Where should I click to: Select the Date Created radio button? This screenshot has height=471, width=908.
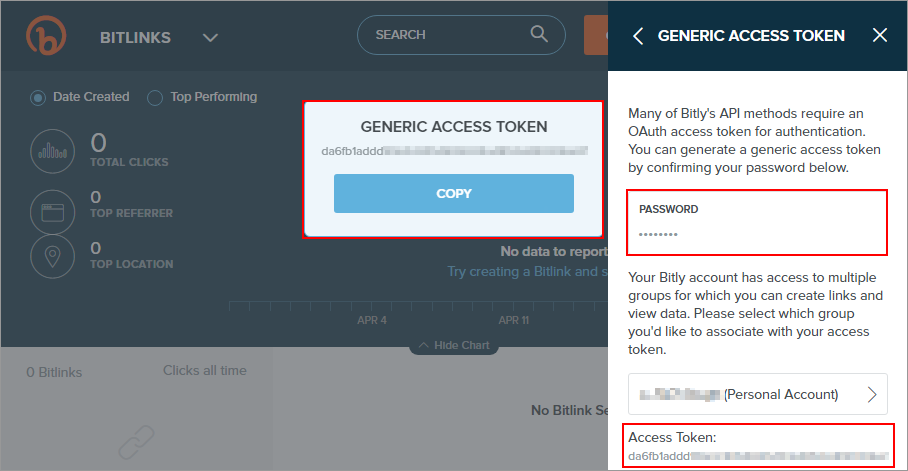38,98
